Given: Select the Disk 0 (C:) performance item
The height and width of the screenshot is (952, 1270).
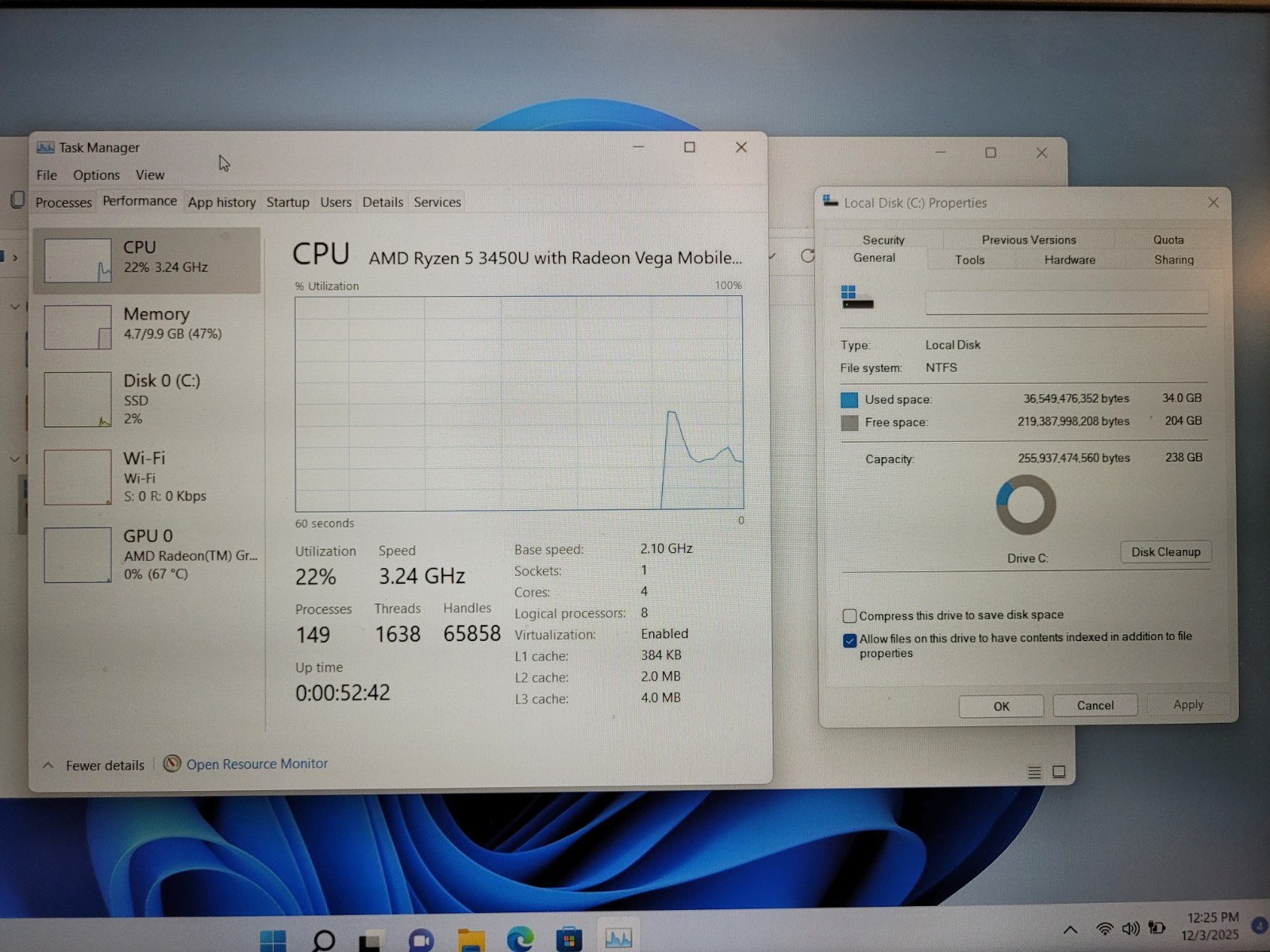Looking at the screenshot, I should 147,399.
